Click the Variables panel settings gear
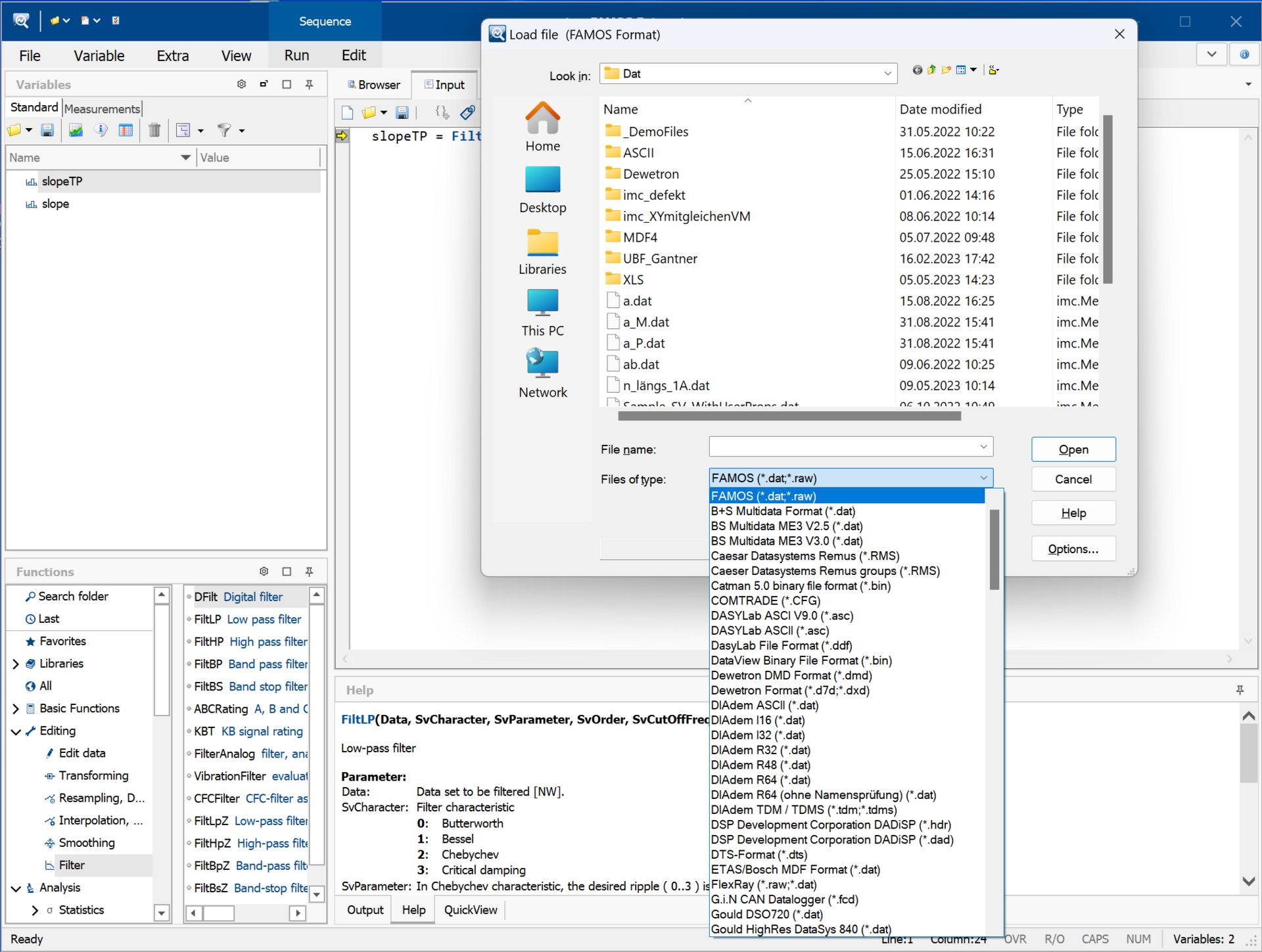 (x=241, y=85)
